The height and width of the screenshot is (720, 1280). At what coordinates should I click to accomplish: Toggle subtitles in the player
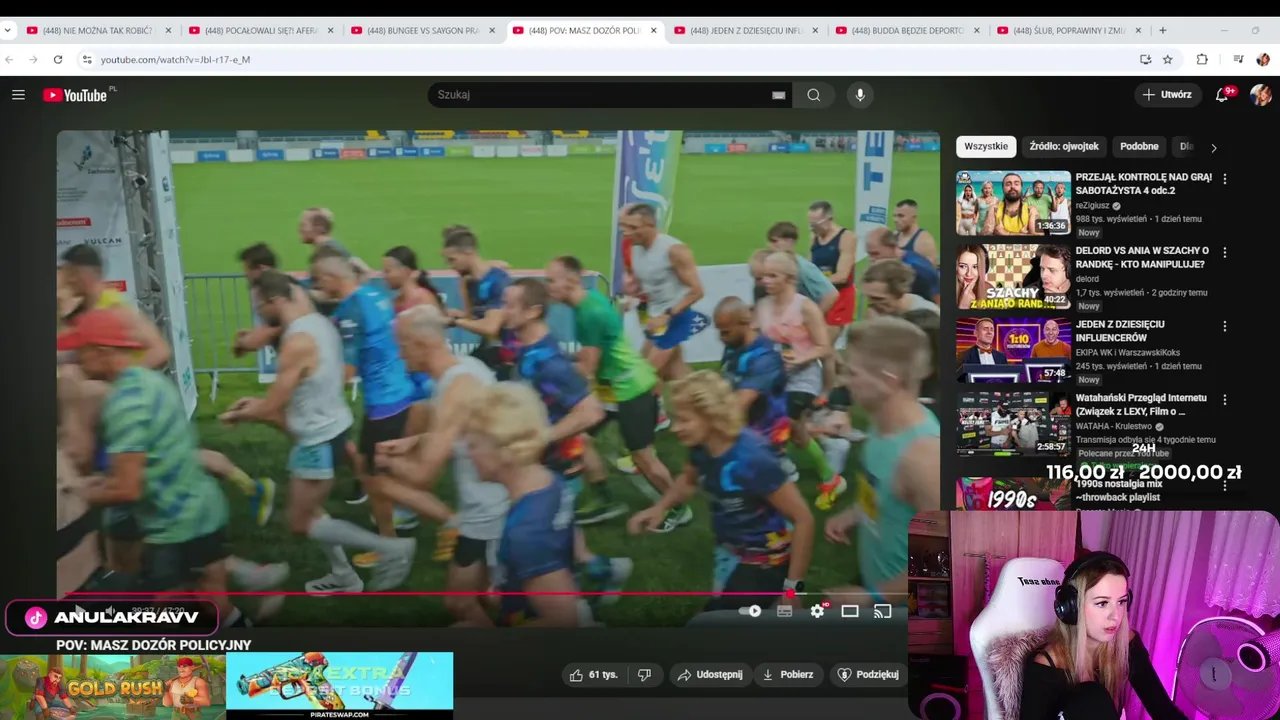point(785,611)
